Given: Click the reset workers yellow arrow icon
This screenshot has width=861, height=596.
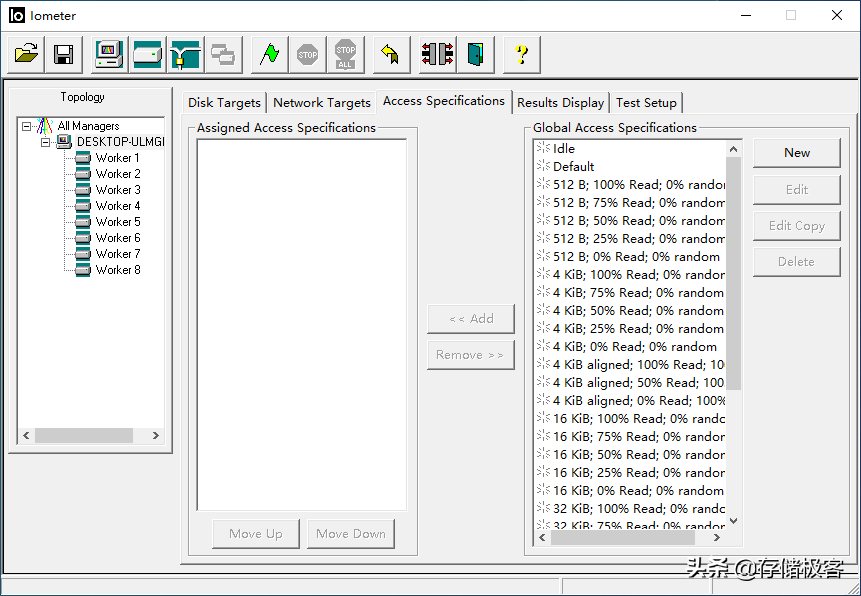Looking at the screenshot, I should point(391,55).
